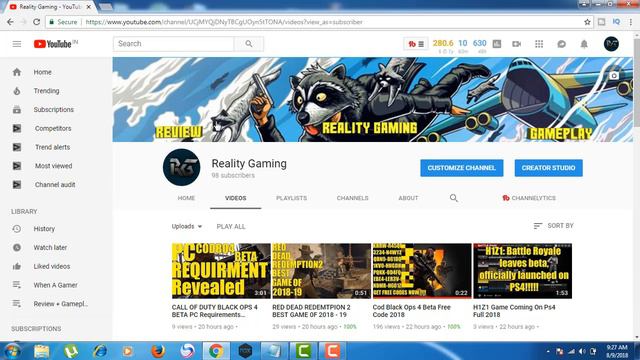The image size is (640, 360).
Task: Open Red Dead Redemption 2 Best Game video title
Action: tap(311, 311)
